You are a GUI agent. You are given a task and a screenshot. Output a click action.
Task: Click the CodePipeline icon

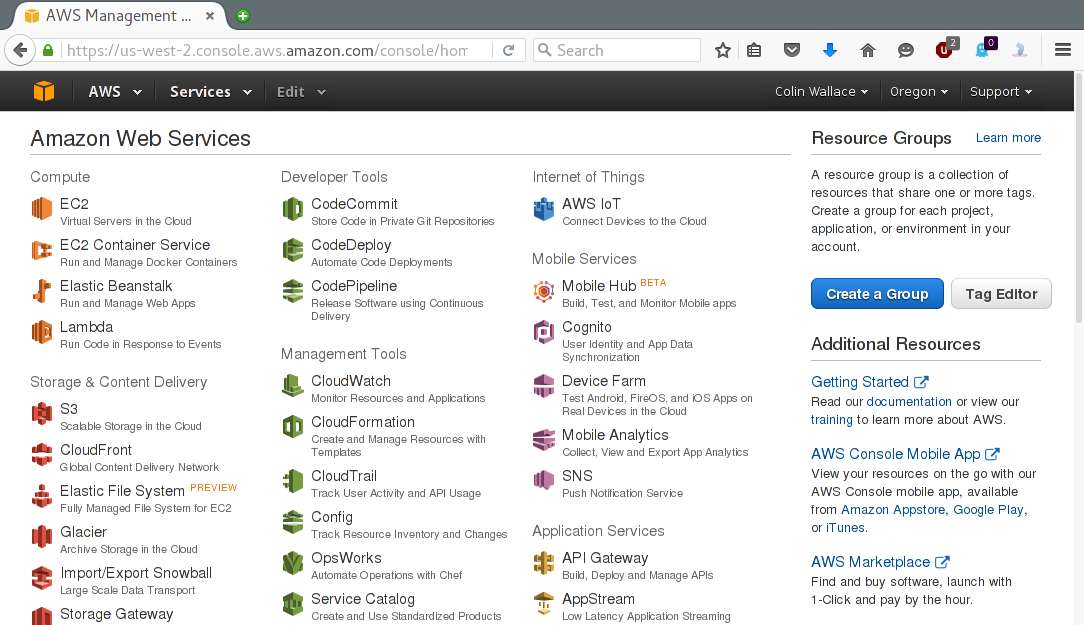[x=293, y=290]
